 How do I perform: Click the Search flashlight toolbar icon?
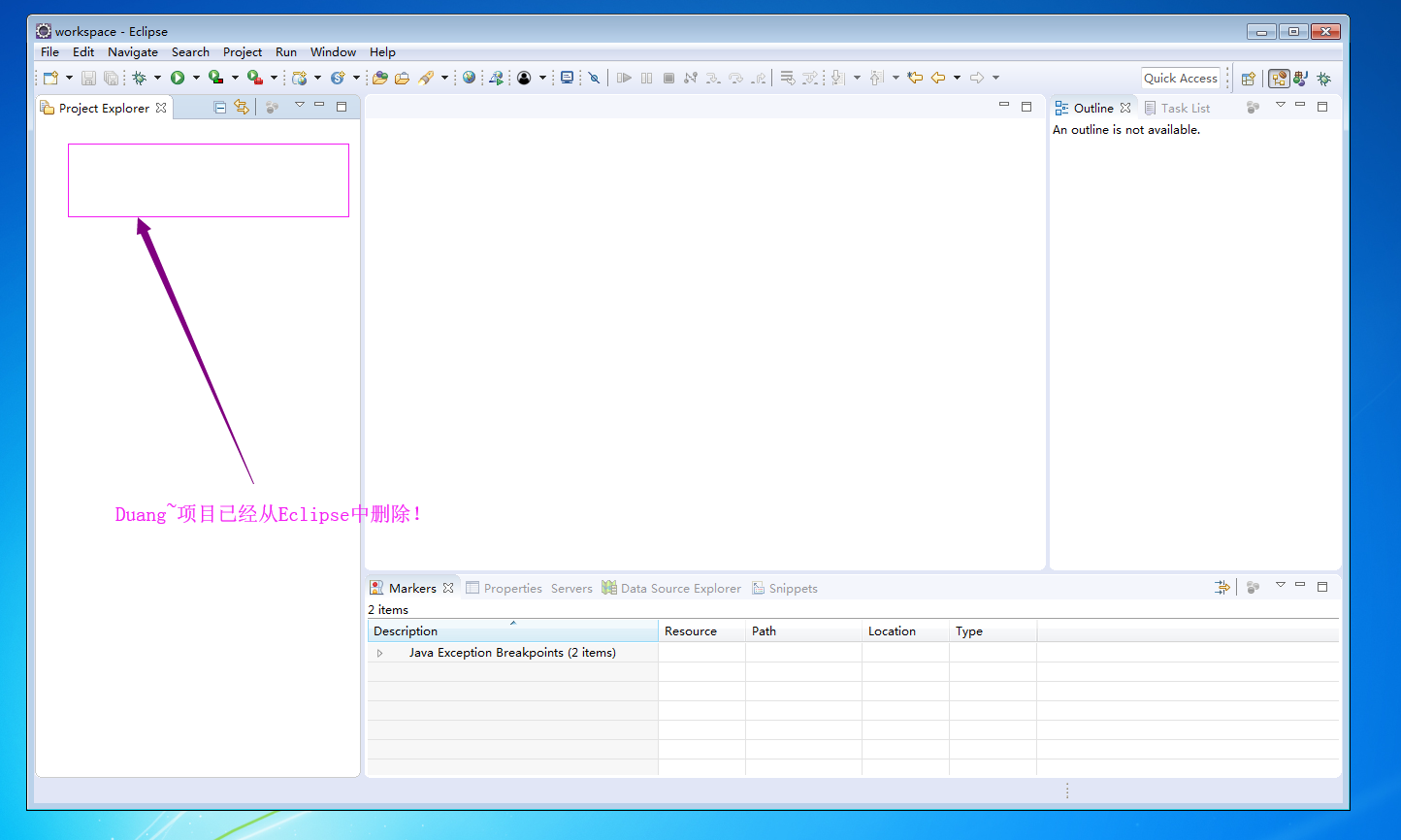tap(426, 78)
